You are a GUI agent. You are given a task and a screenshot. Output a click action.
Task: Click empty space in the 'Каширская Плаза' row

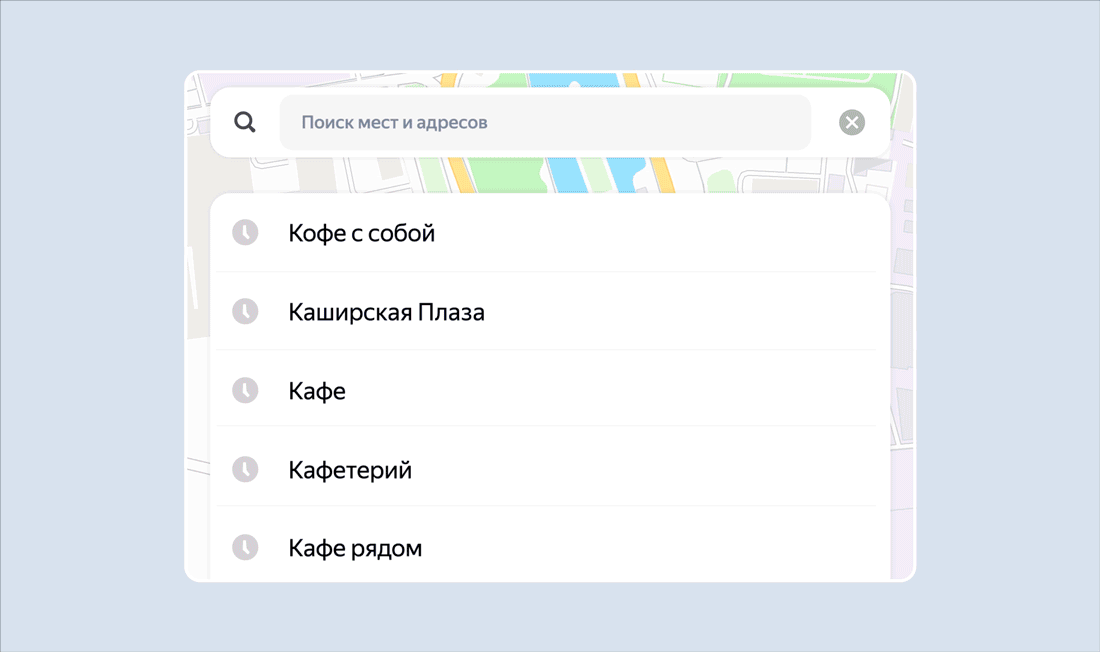[680, 312]
